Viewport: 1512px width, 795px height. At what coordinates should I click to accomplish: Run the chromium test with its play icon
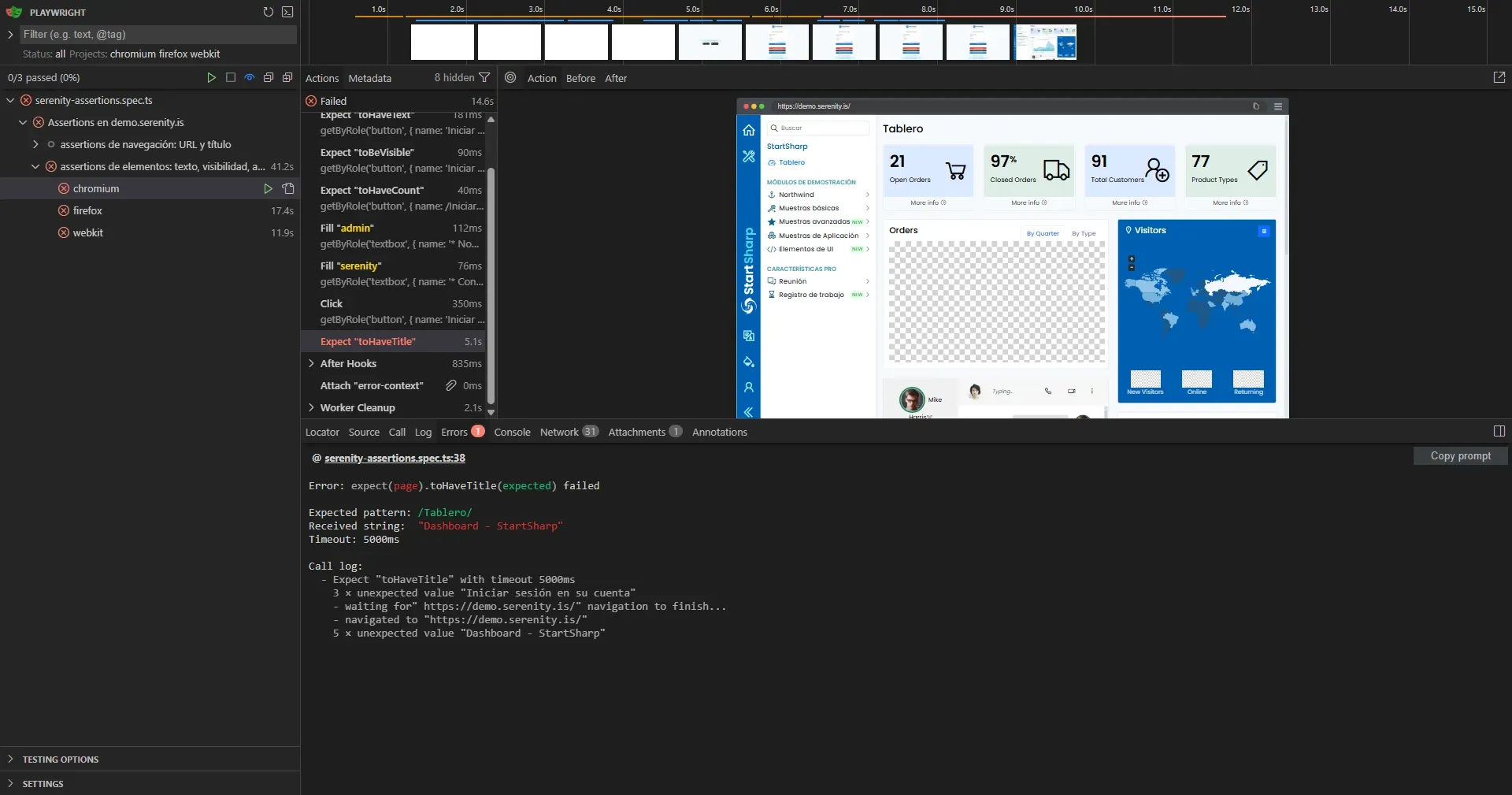(268, 188)
